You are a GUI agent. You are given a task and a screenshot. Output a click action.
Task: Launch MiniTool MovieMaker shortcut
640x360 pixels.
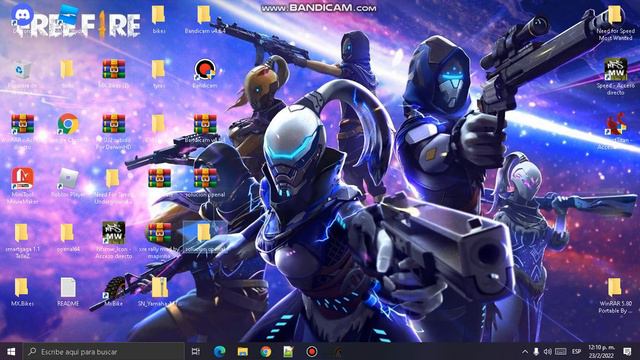pos(22,179)
